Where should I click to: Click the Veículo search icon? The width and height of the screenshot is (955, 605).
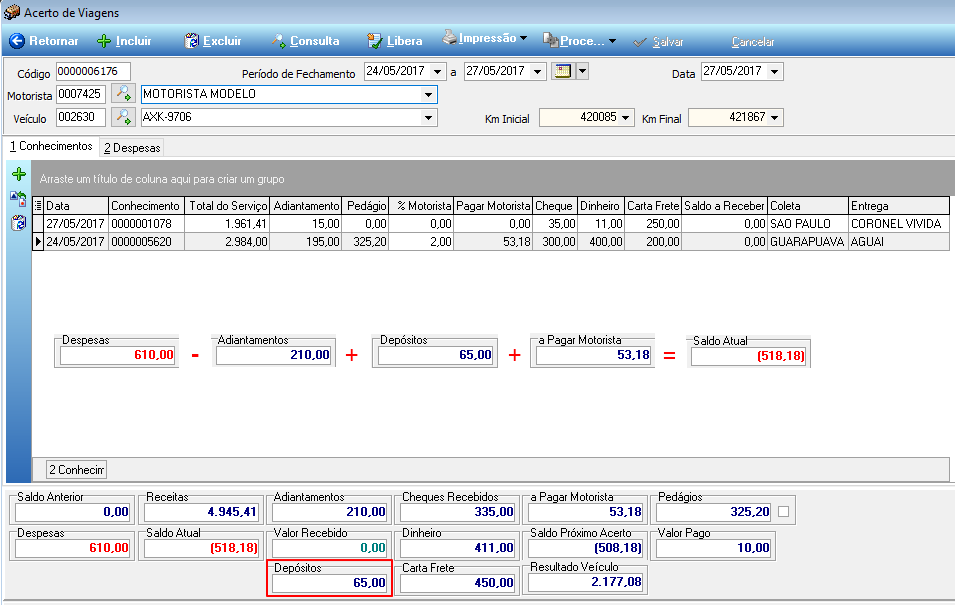pyautogui.click(x=124, y=116)
